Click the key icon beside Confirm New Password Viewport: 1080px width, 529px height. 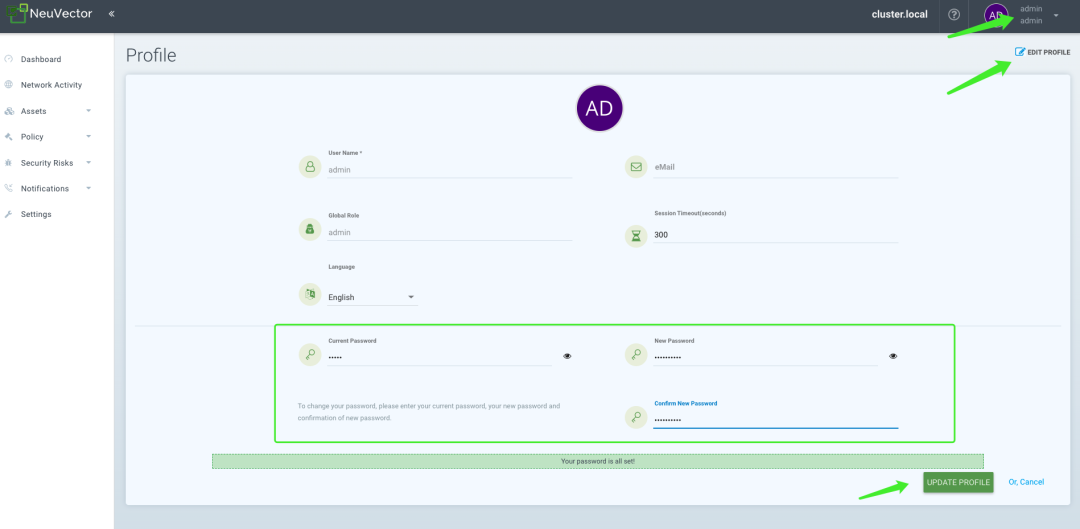tap(636, 417)
